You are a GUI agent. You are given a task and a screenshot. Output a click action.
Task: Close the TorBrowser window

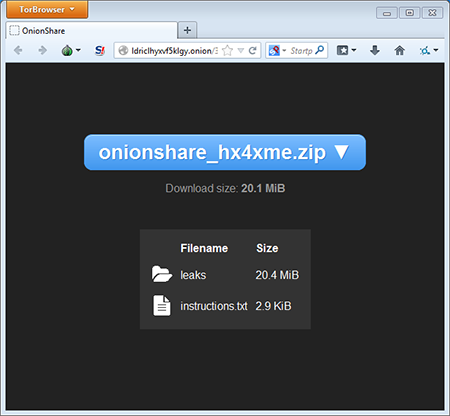(432, 13)
